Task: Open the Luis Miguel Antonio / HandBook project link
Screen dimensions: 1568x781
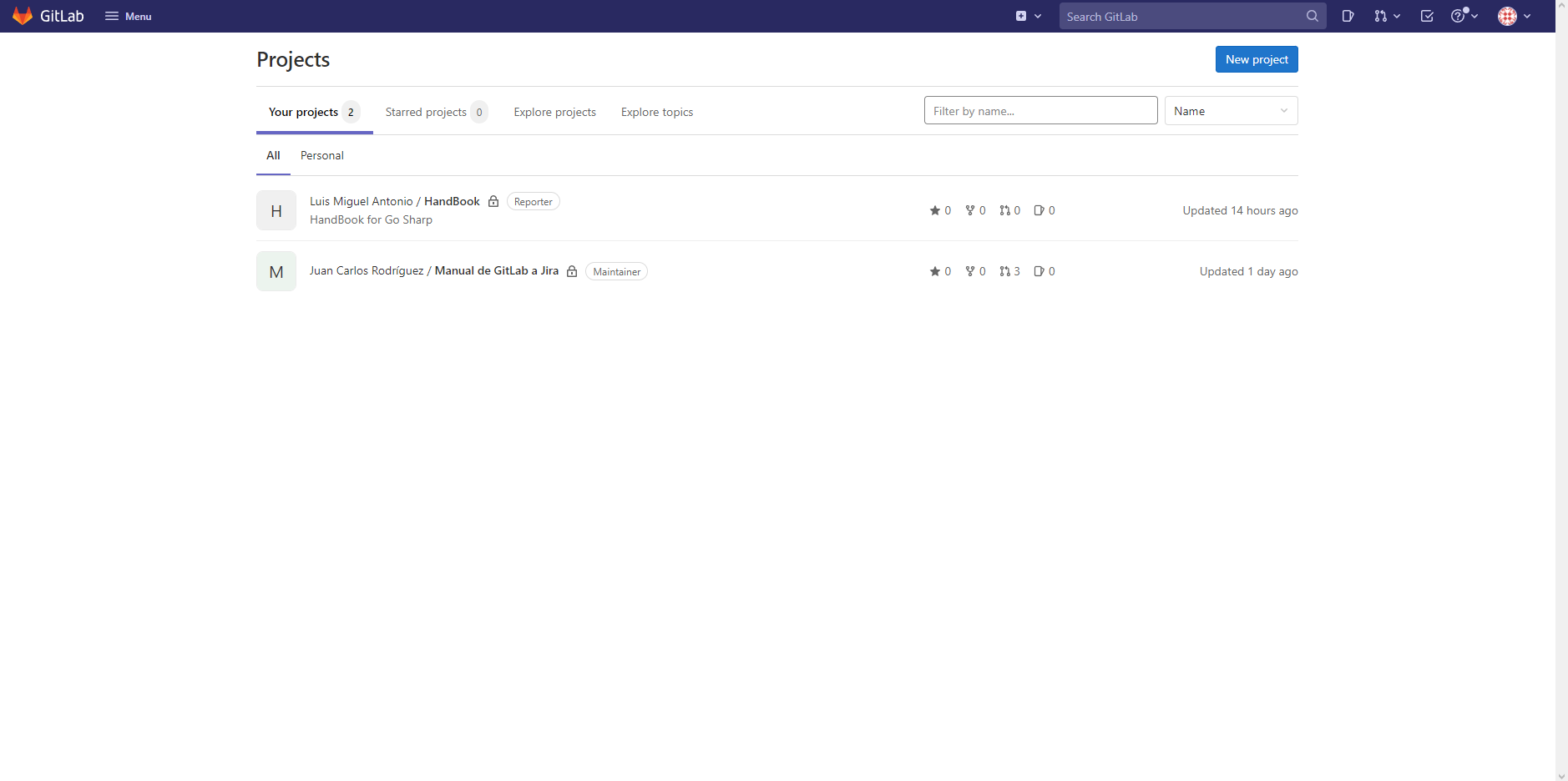Action: pos(395,201)
